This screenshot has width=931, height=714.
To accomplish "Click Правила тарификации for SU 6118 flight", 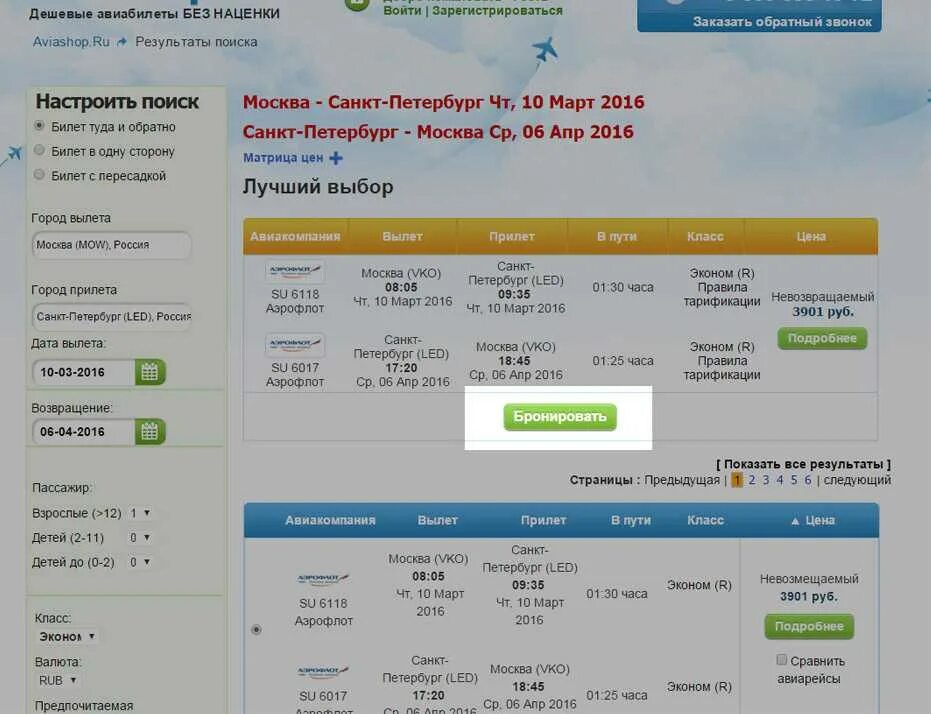I will click(x=722, y=294).
